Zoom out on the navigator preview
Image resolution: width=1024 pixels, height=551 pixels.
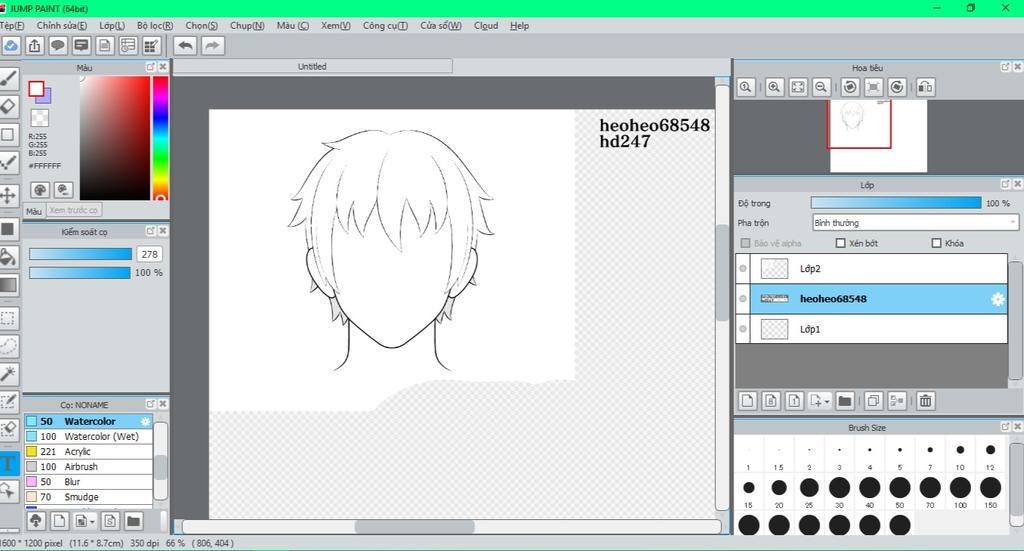point(822,87)
